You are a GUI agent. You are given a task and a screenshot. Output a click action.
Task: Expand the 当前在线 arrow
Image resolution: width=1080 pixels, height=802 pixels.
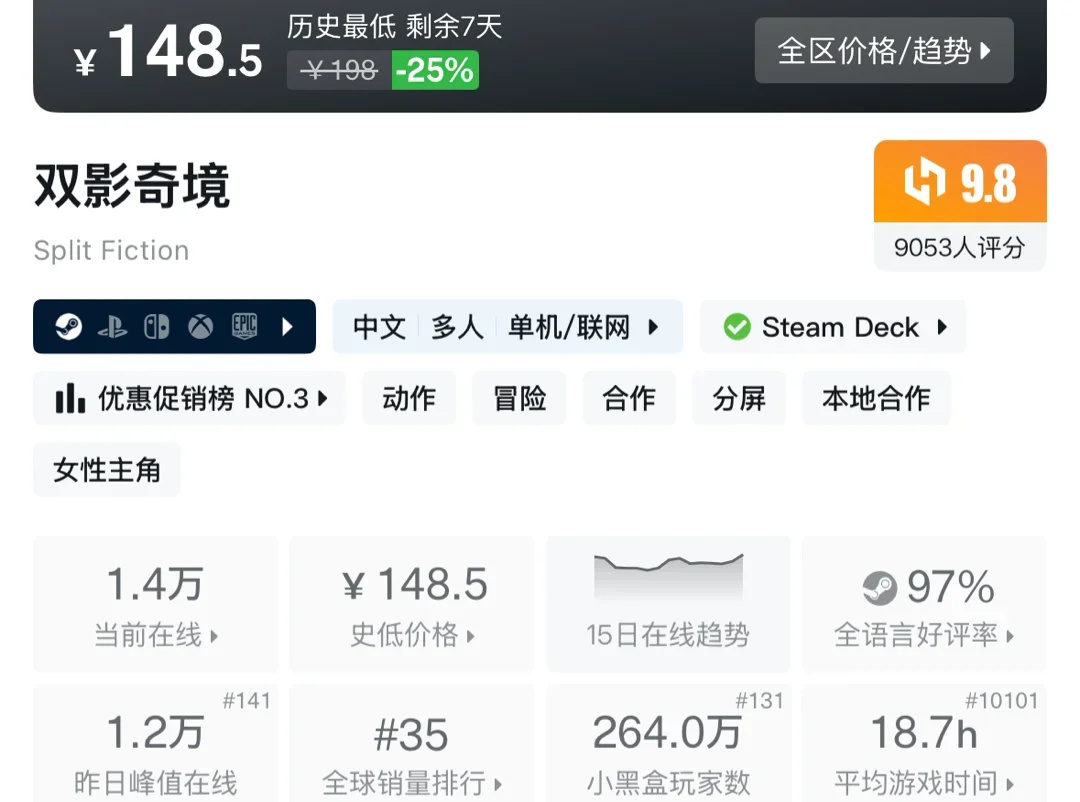(x=214, y=636)
